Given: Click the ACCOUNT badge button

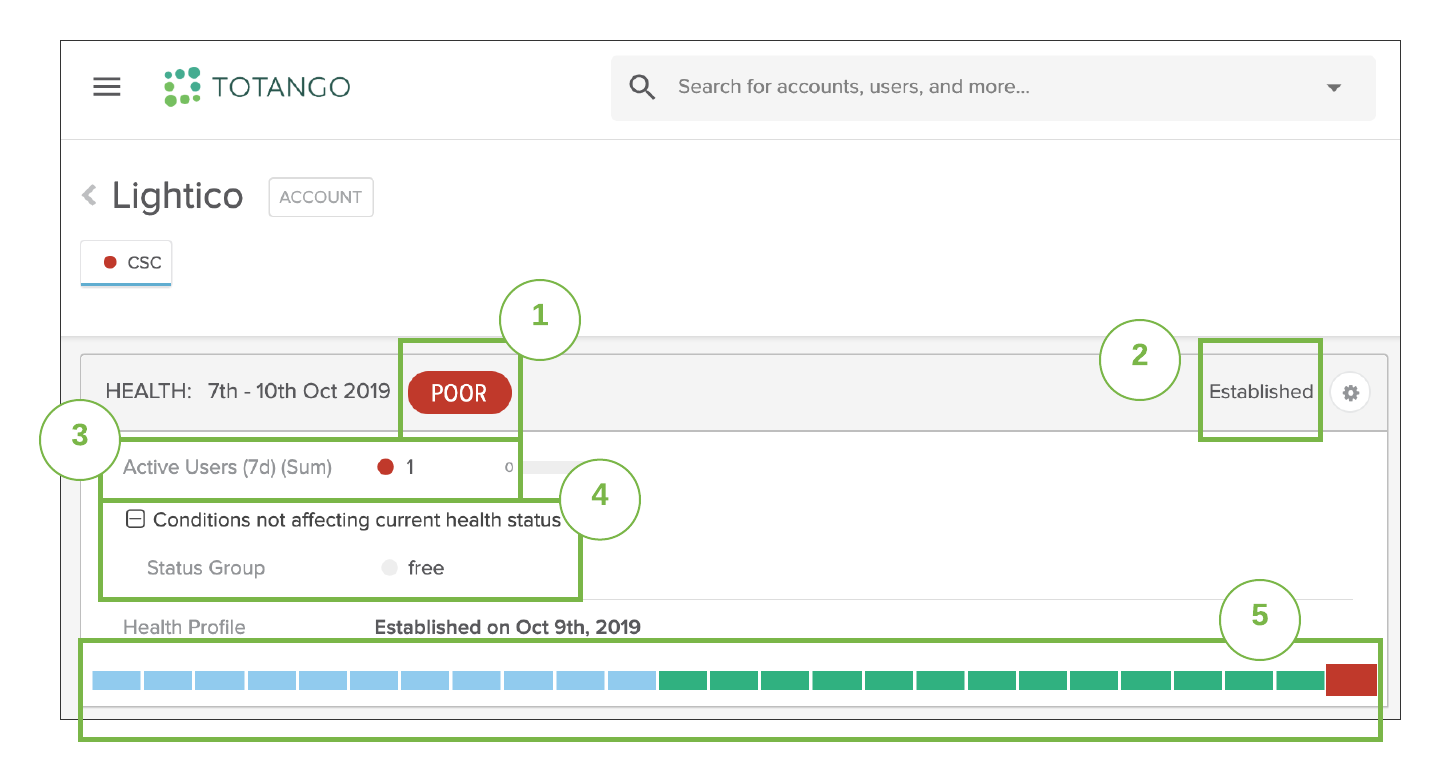Looking at the screenshot, I should click(x=321, y=197).
